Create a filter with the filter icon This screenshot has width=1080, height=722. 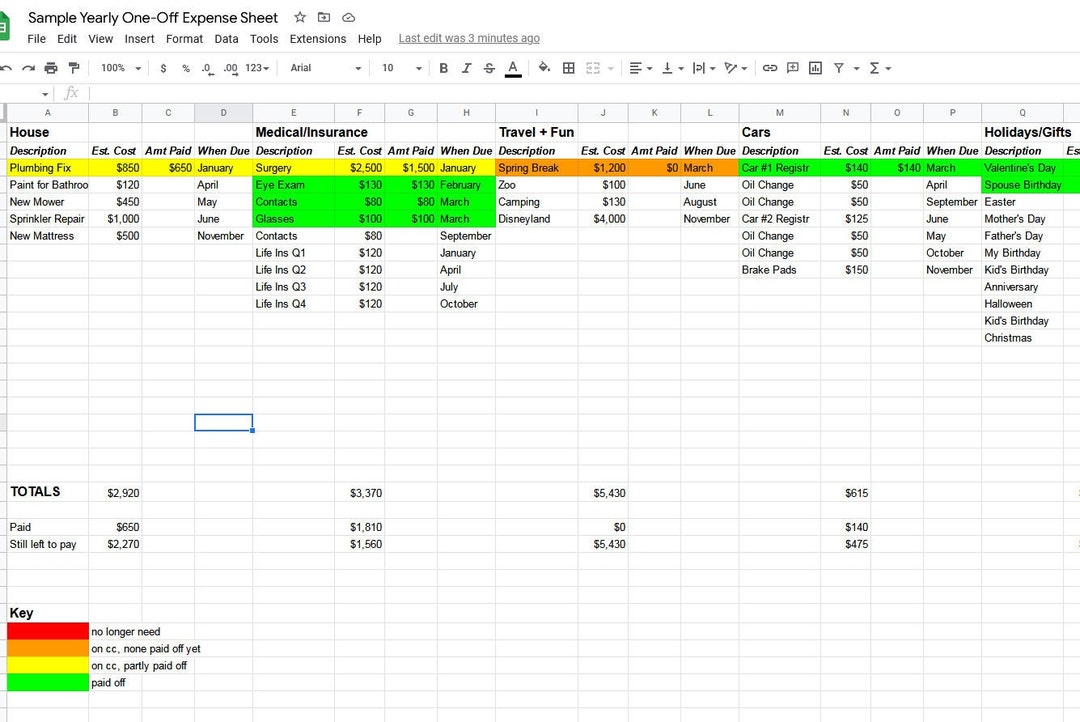839,68
